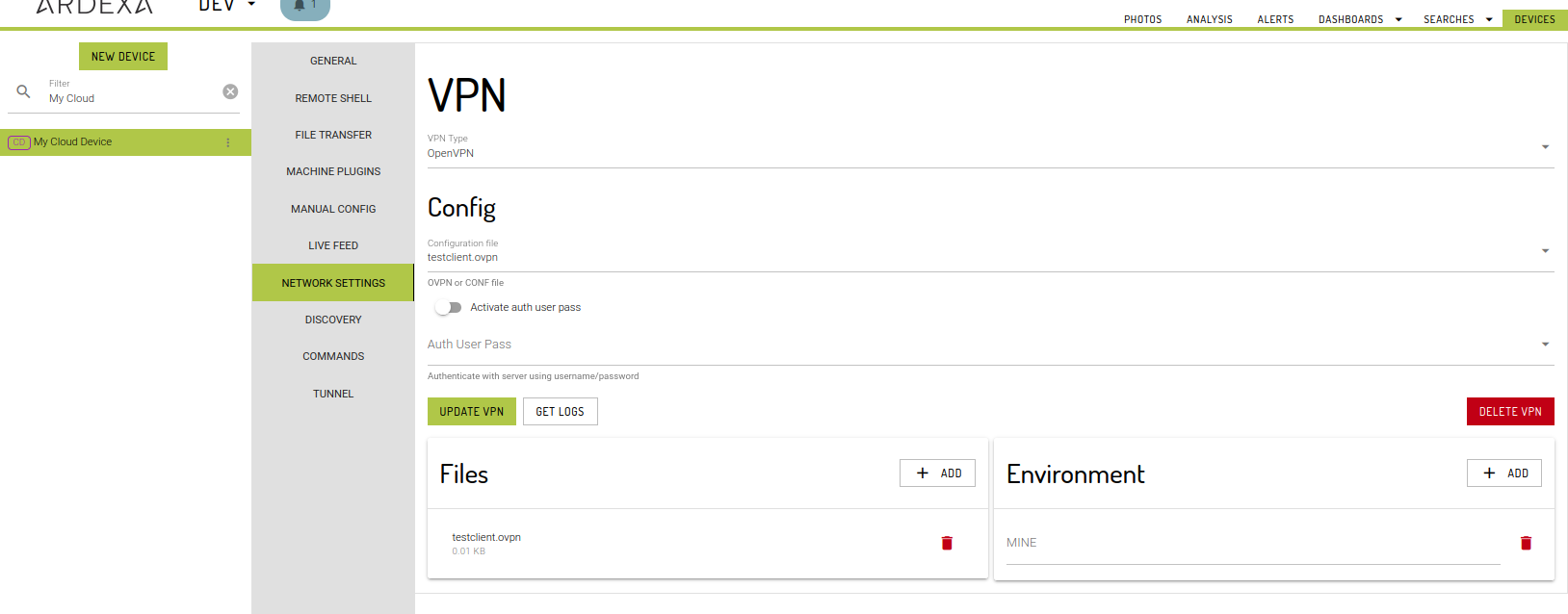Switch to File Transfer section
The width and height of the screenshot is (1568, 614).
[333, 135]
